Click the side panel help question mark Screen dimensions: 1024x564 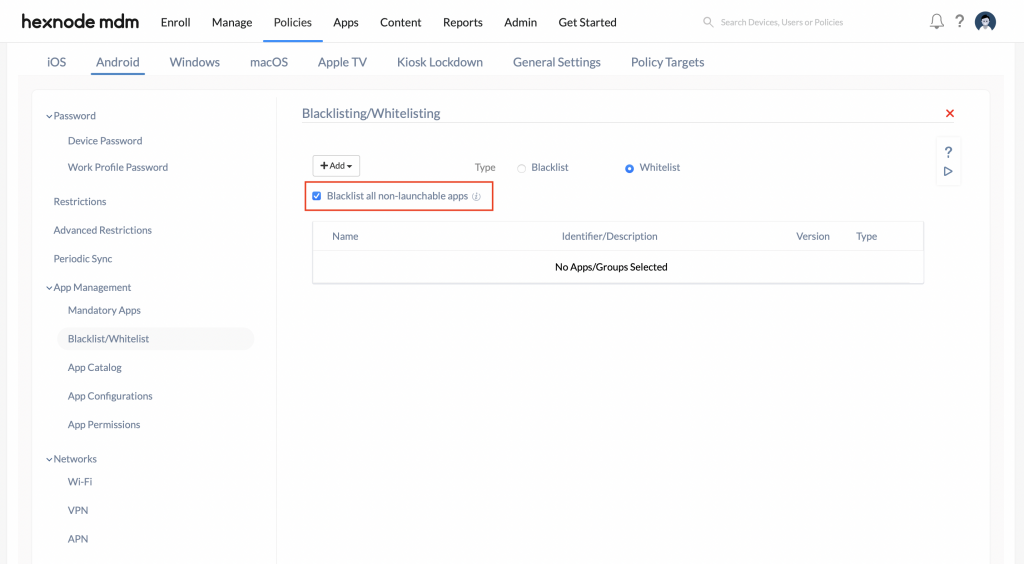coord(948,152)
